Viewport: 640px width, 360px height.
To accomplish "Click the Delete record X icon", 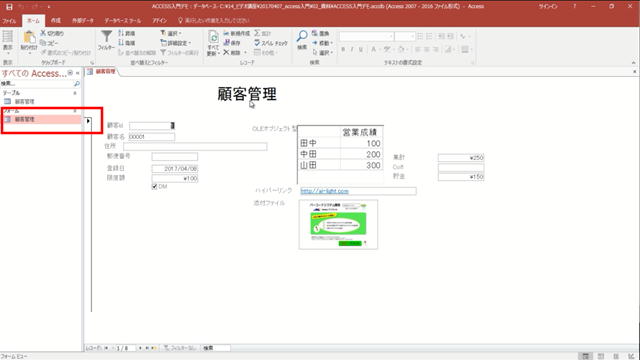I will pos(226,52).
